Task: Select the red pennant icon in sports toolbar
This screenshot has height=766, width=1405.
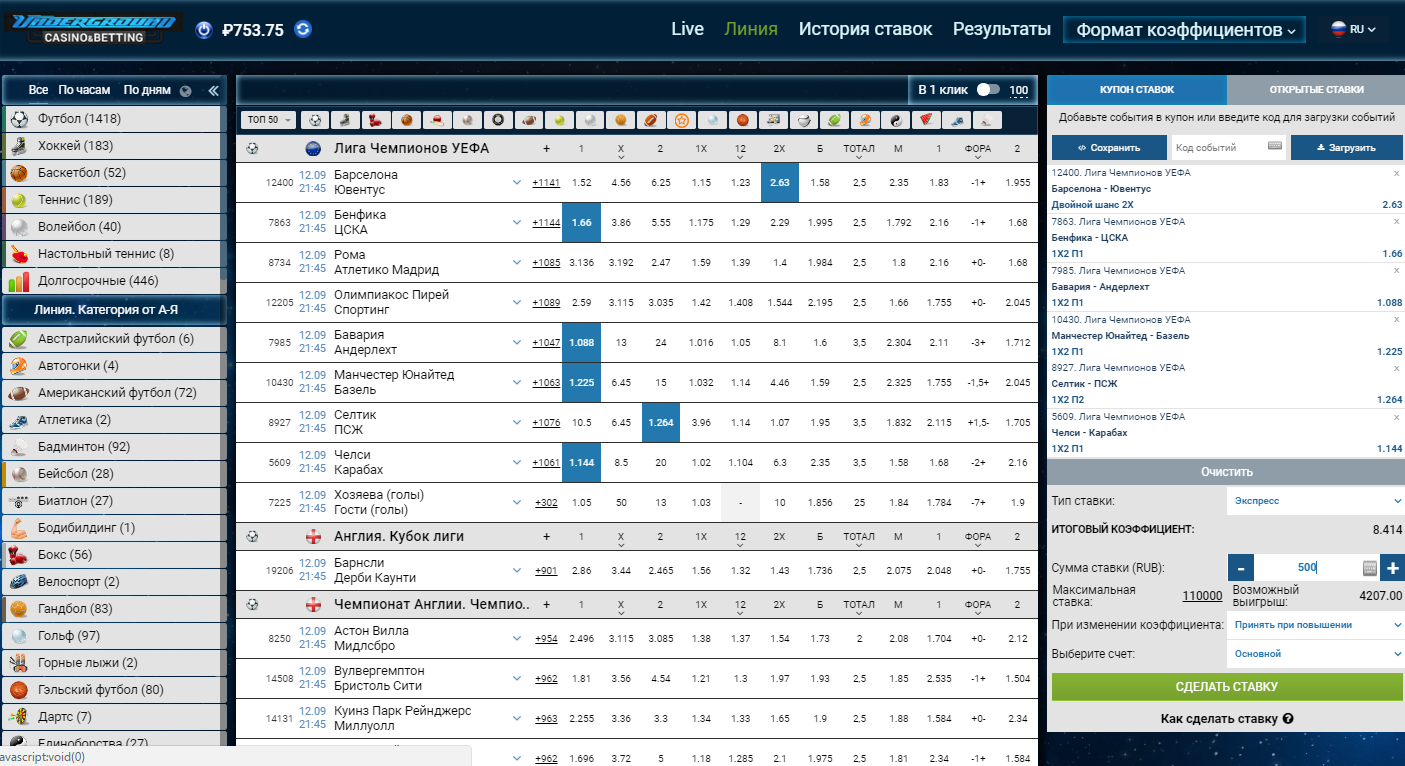Action: [x=926, y=120]
